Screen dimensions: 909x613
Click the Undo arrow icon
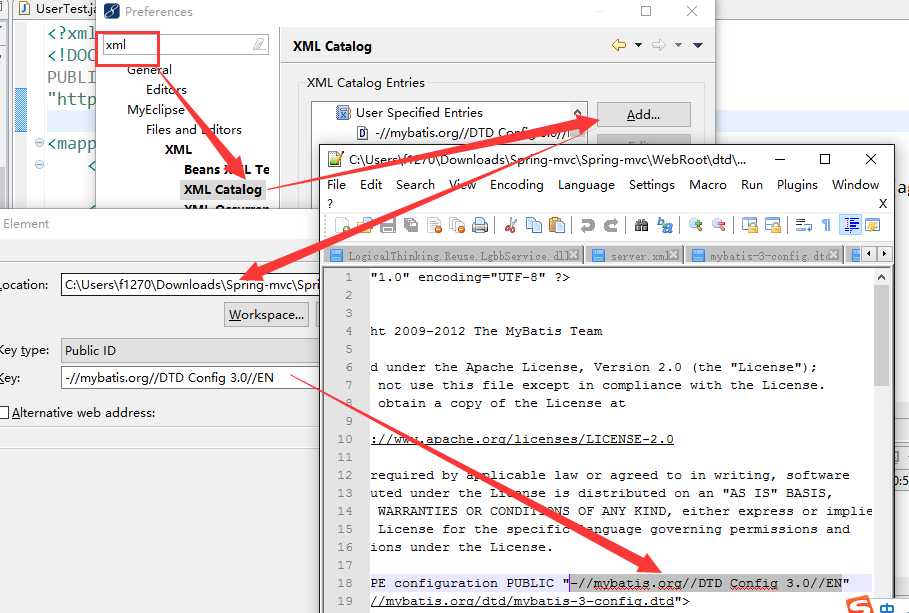588,225
